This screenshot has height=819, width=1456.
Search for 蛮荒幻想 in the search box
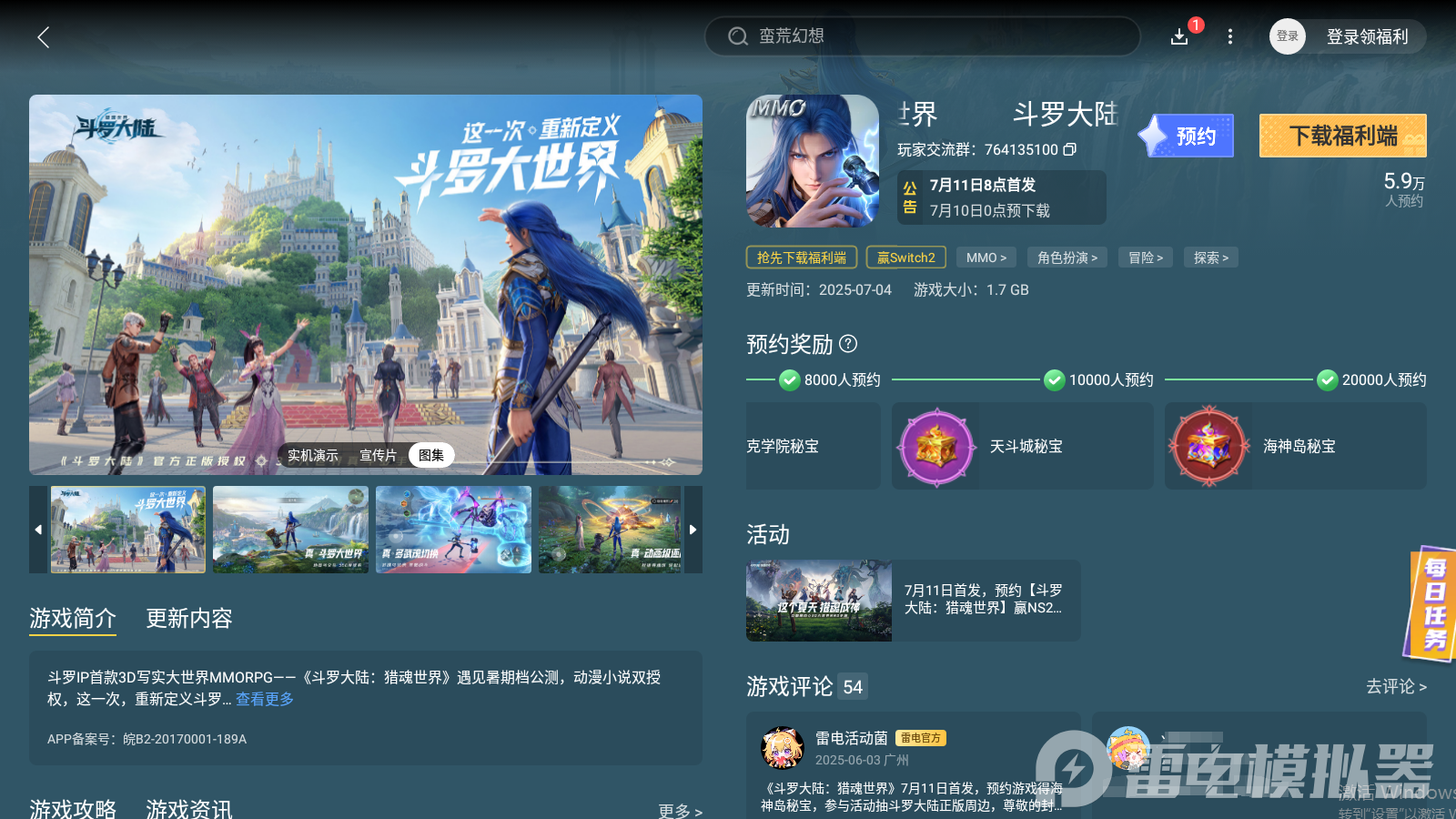point(922,36)
